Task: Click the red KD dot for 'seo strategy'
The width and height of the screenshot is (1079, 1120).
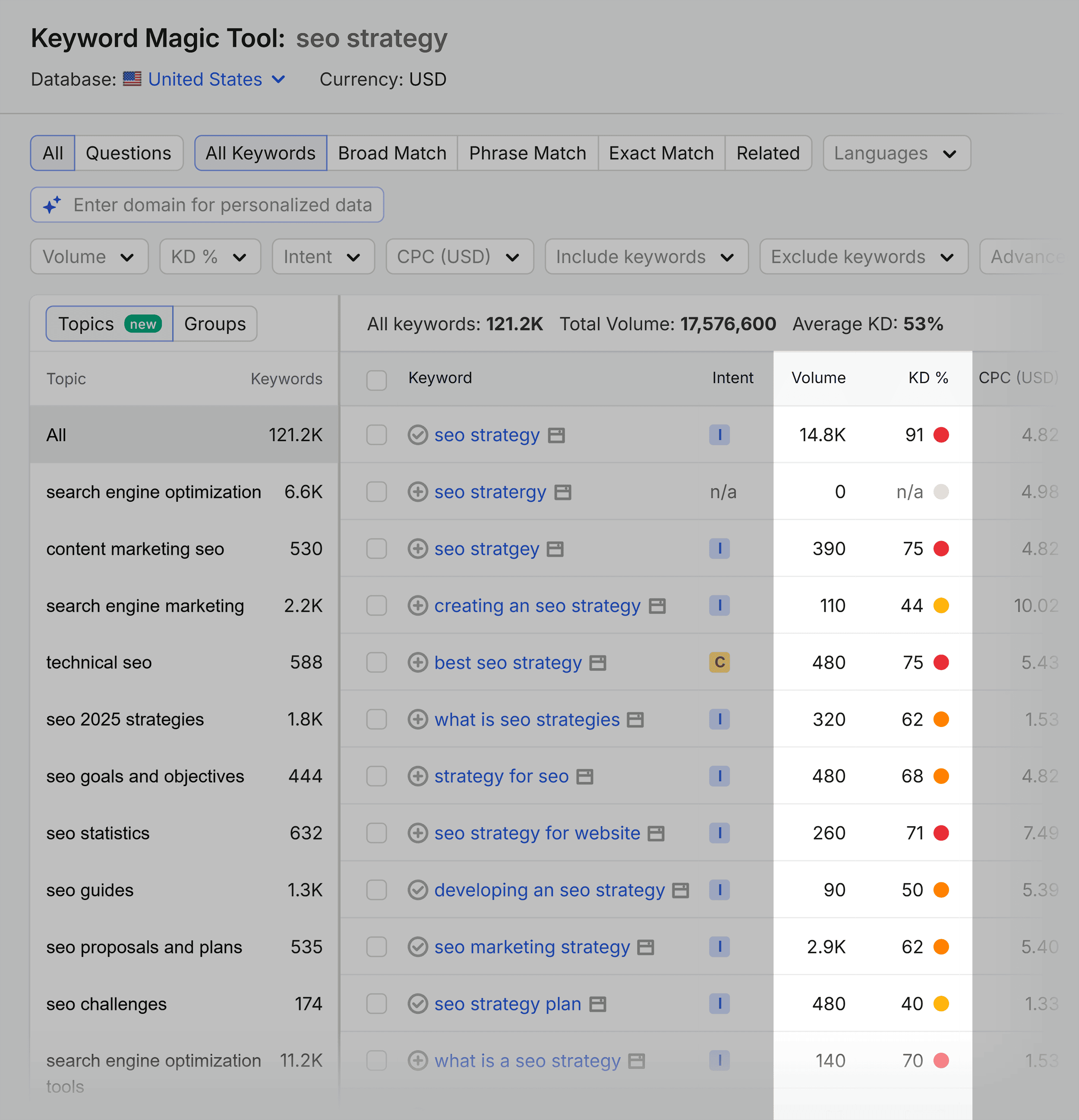Action: point(941,435)
